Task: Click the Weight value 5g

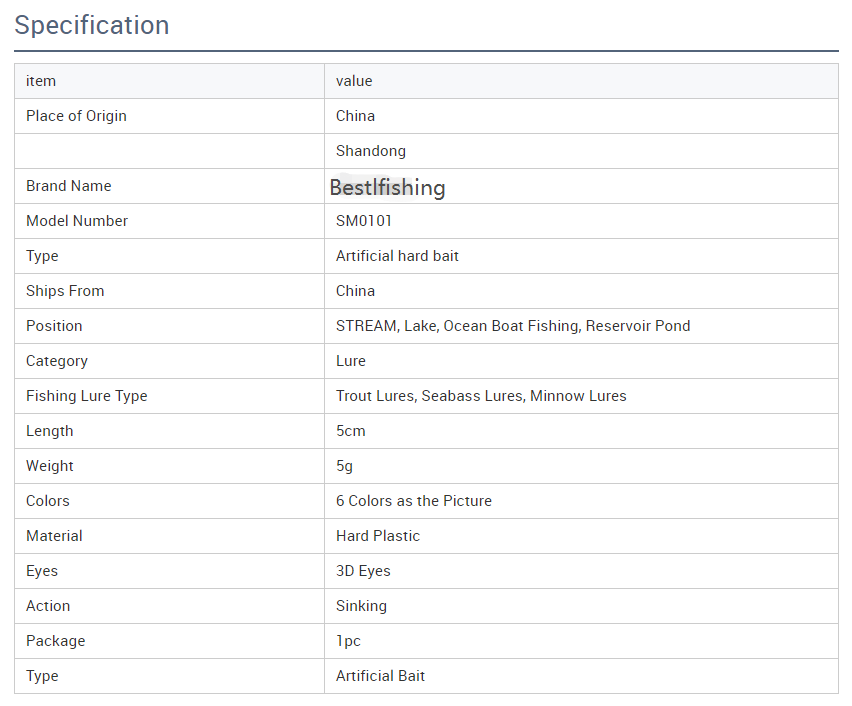Action: point(344,466)
